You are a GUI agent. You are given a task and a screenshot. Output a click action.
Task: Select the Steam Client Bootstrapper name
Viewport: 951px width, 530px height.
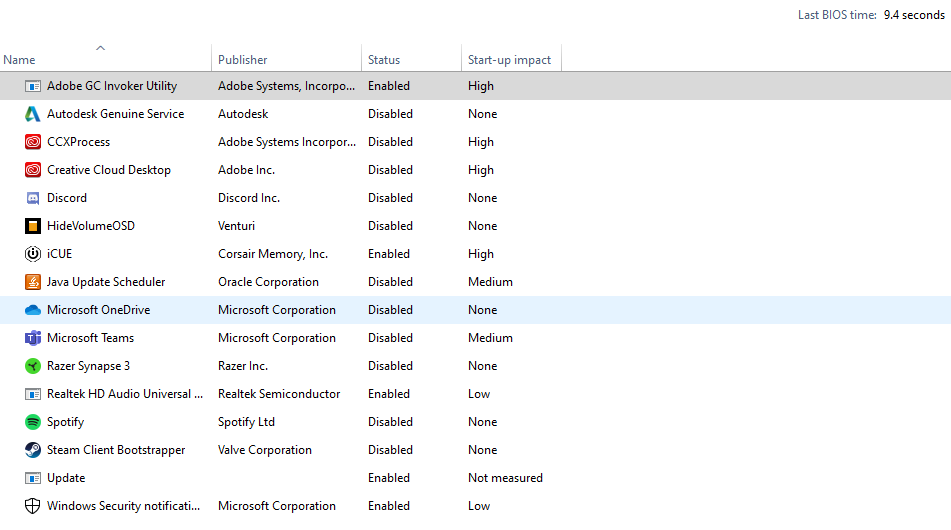click(116, 450)
